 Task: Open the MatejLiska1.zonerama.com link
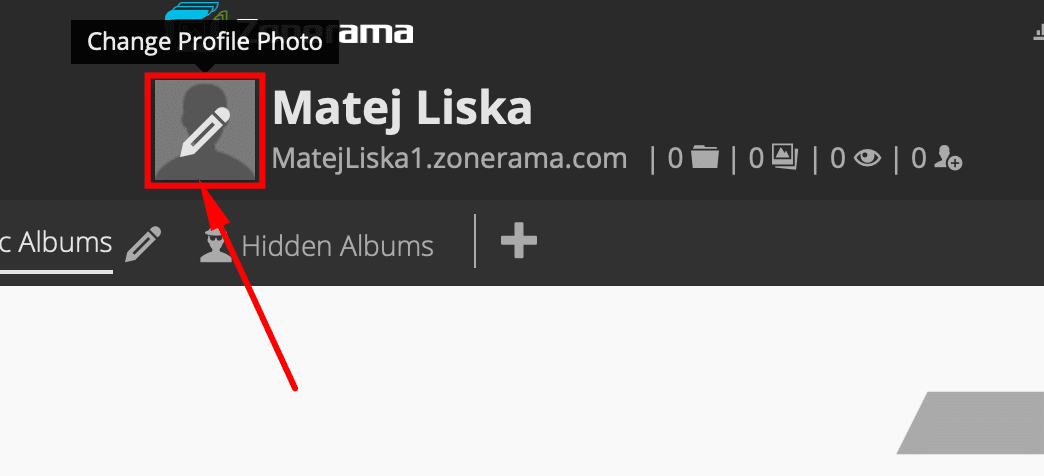point(449,158)
